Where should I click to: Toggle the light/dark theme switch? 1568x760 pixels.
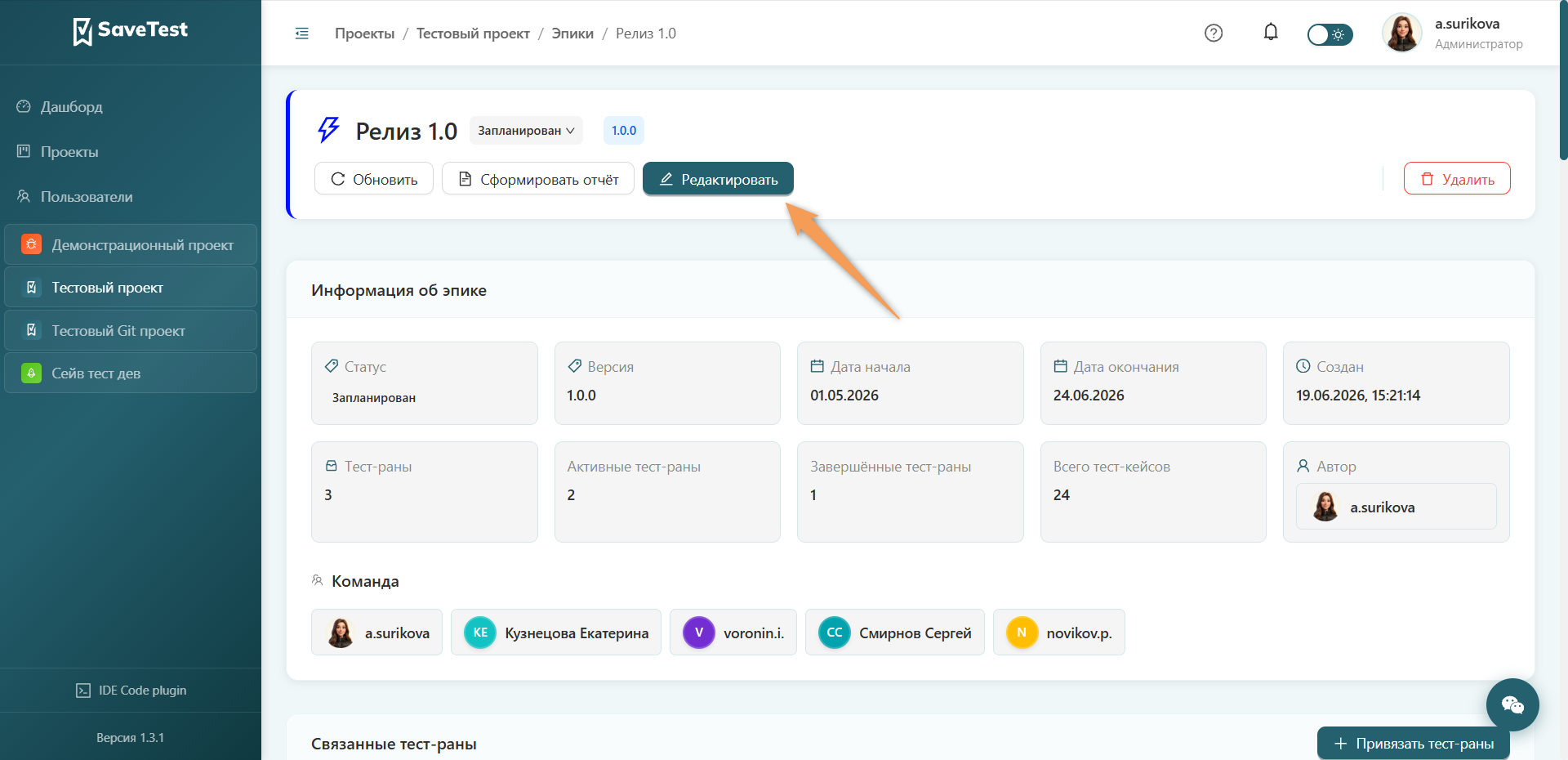1330,34
